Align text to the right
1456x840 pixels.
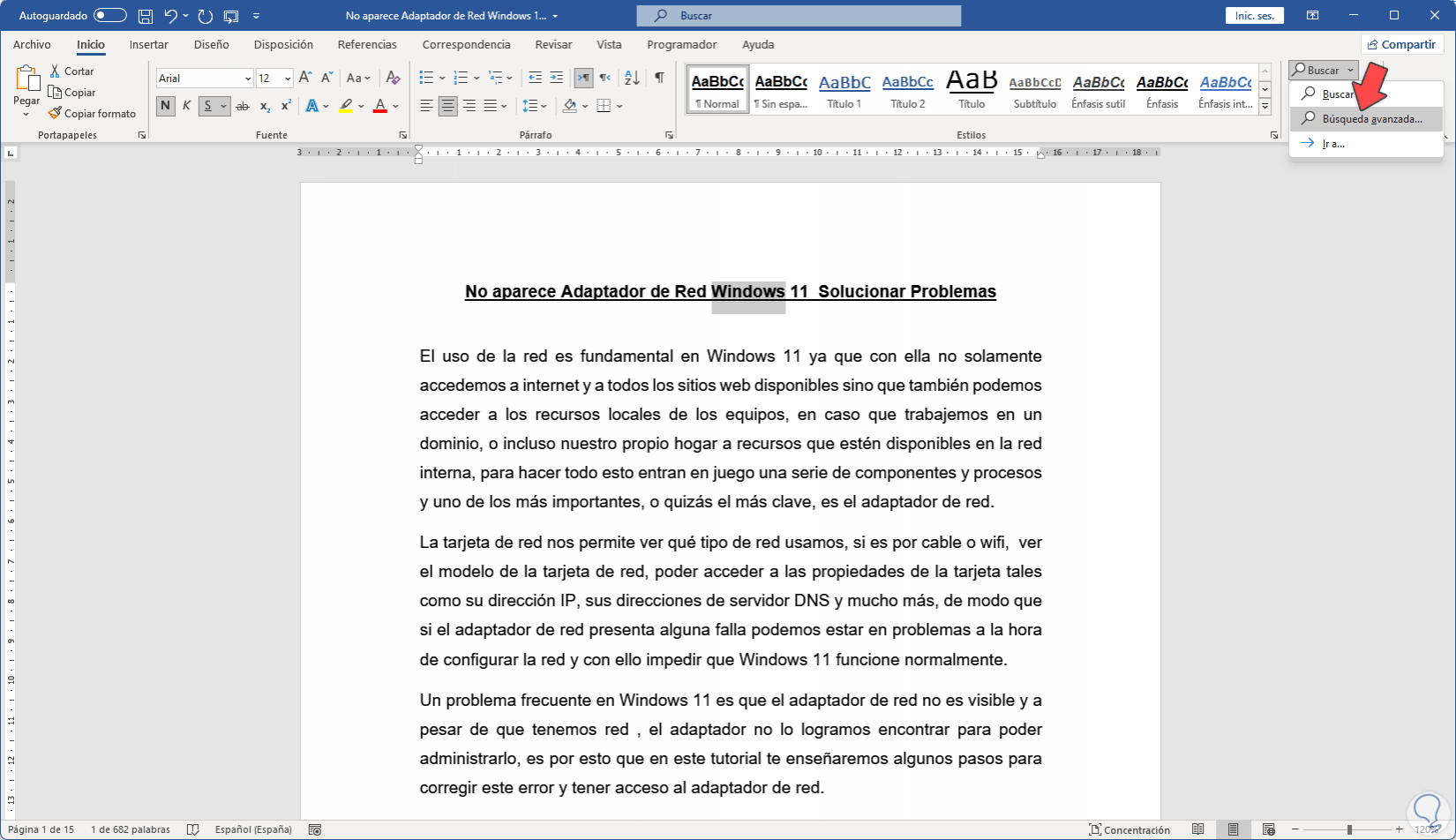pyautogui.click(x=469, y=107)
